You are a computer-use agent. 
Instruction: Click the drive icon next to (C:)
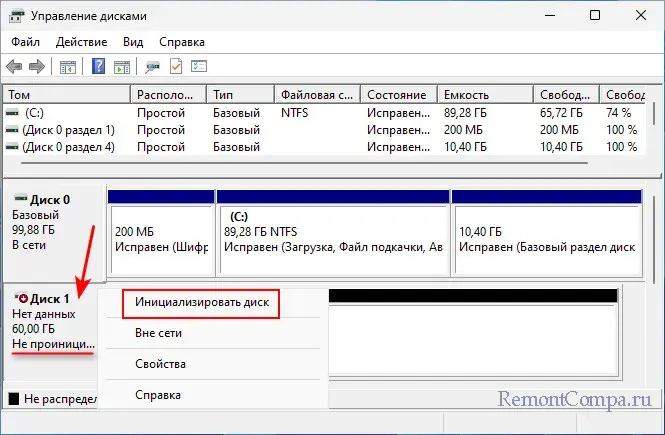[x=12, y=113]
